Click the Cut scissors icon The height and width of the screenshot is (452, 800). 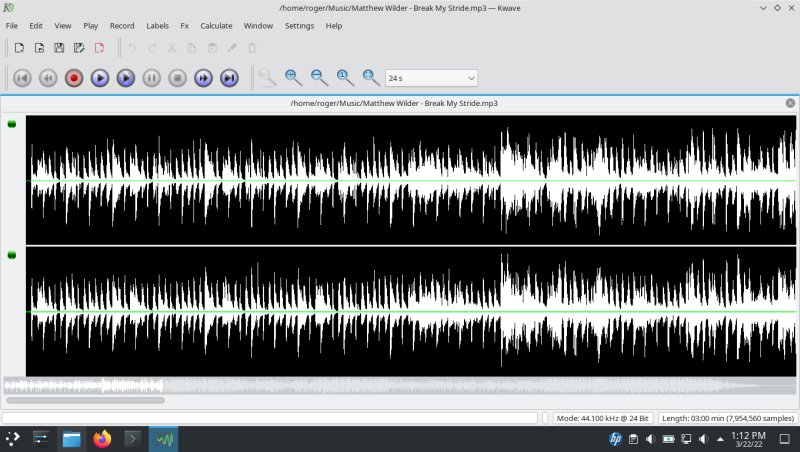172,48
